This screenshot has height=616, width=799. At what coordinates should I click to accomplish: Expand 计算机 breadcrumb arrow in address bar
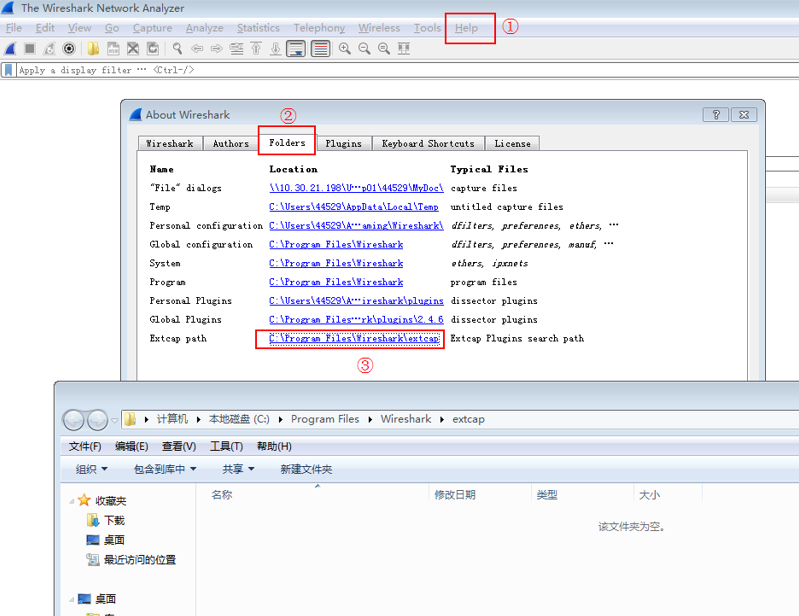pos(198,419)
